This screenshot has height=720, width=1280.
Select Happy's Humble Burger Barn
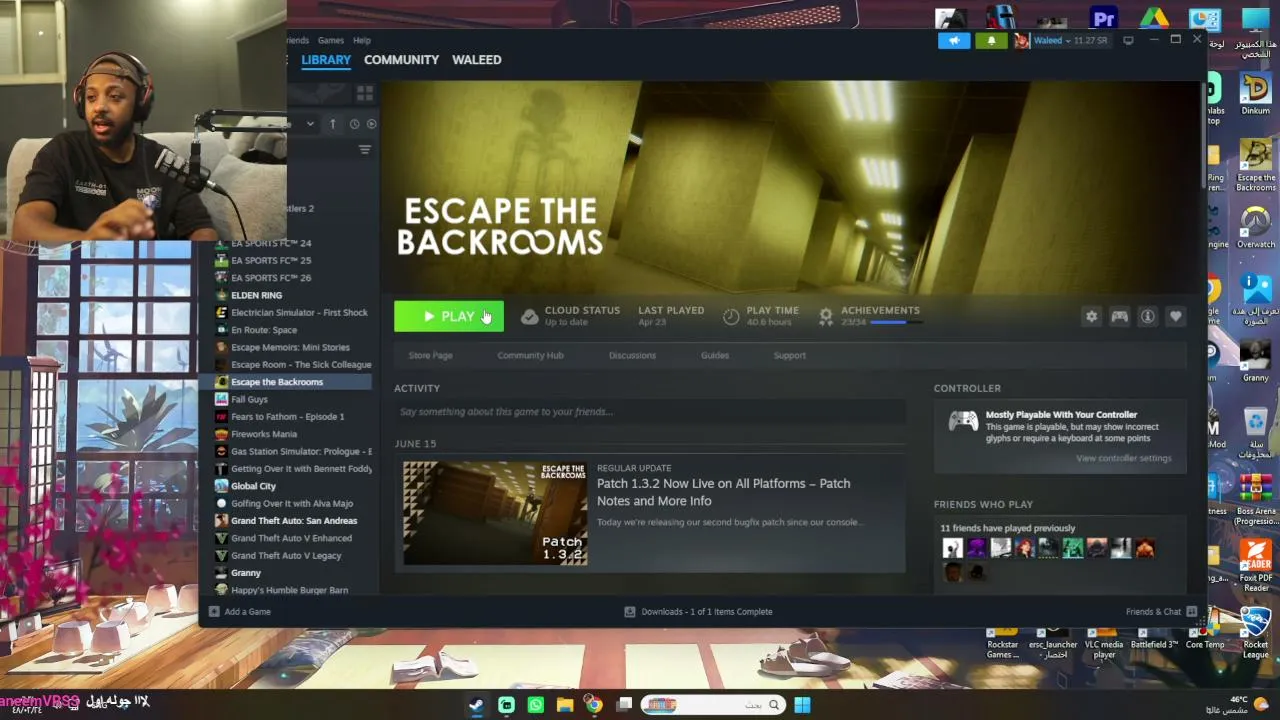[x=290, y=590]
